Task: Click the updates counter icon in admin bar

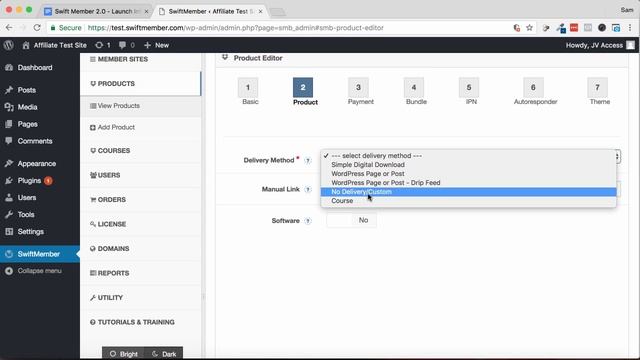Action: click(102, 45)
